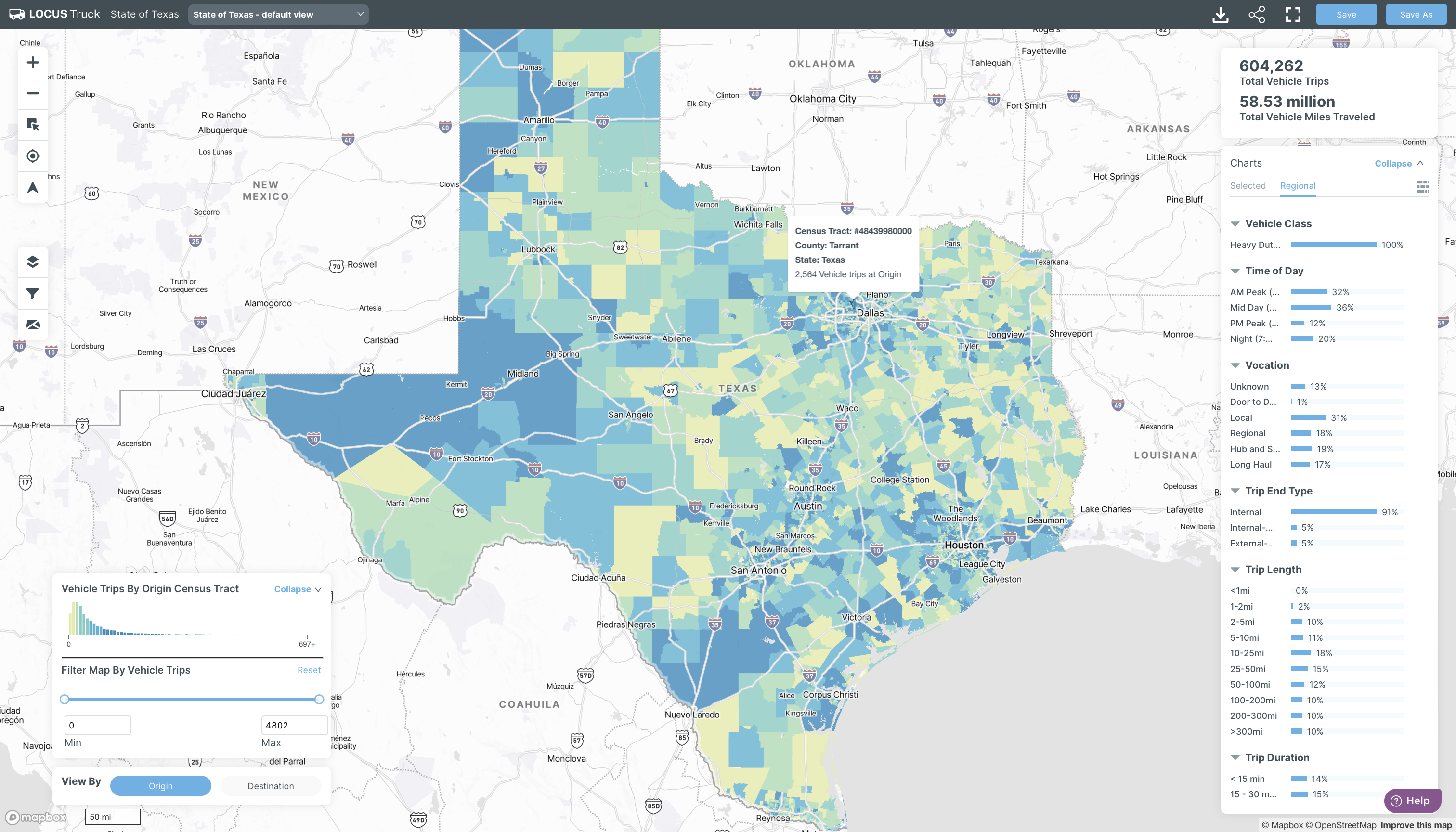1456x832 pixels.
Task: Collapse the Vehicle Class section
Action: pos(1235,224)
